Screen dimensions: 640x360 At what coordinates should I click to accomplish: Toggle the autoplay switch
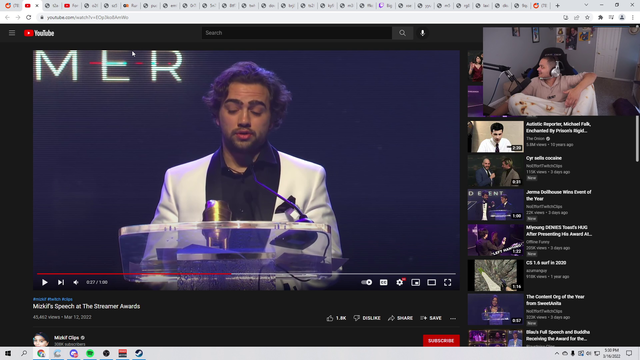point(367,282)
